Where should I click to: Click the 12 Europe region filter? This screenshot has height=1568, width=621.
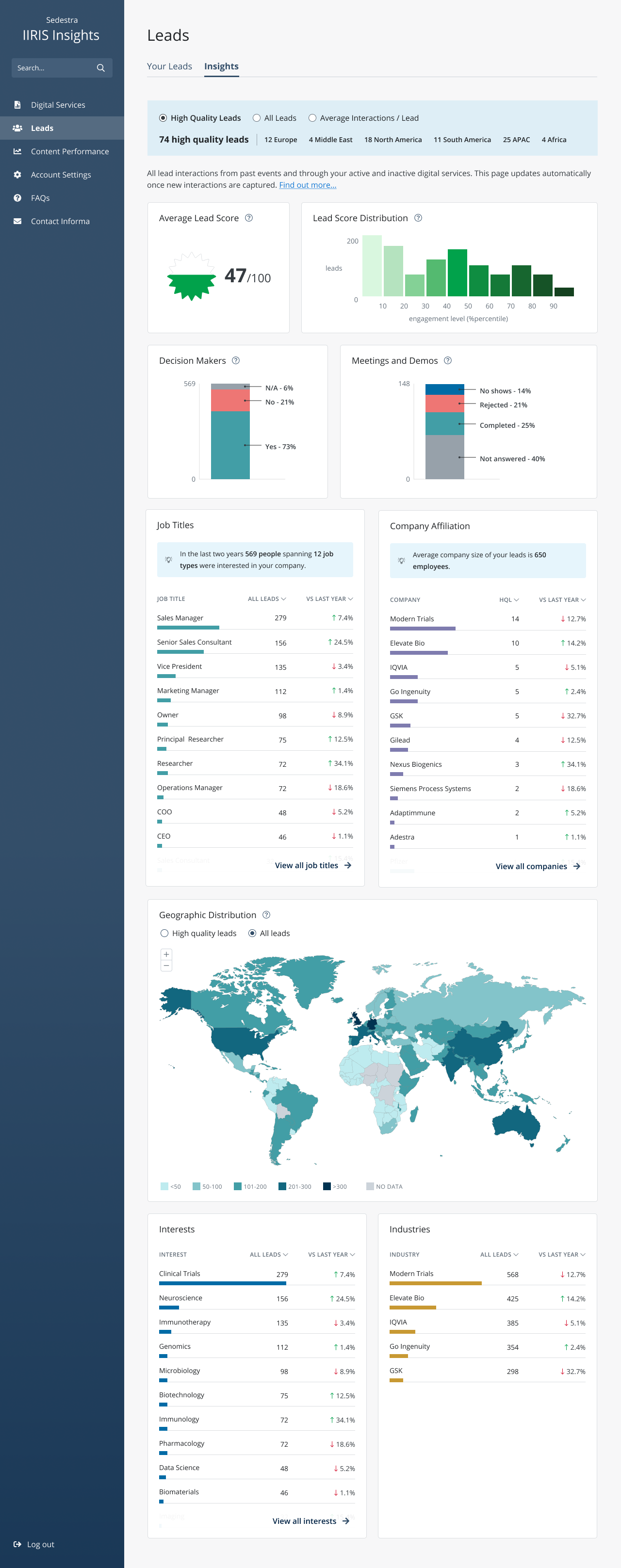[281, 140]
